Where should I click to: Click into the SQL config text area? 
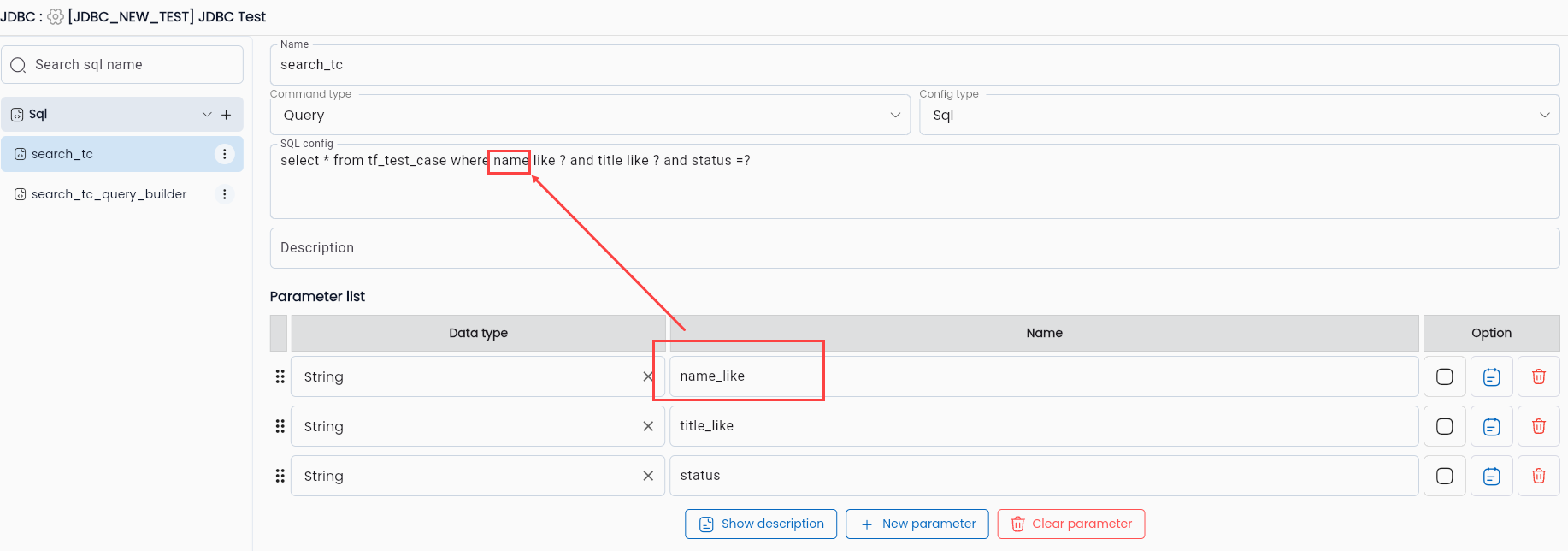pyautogui.click(x=915, y=181)
